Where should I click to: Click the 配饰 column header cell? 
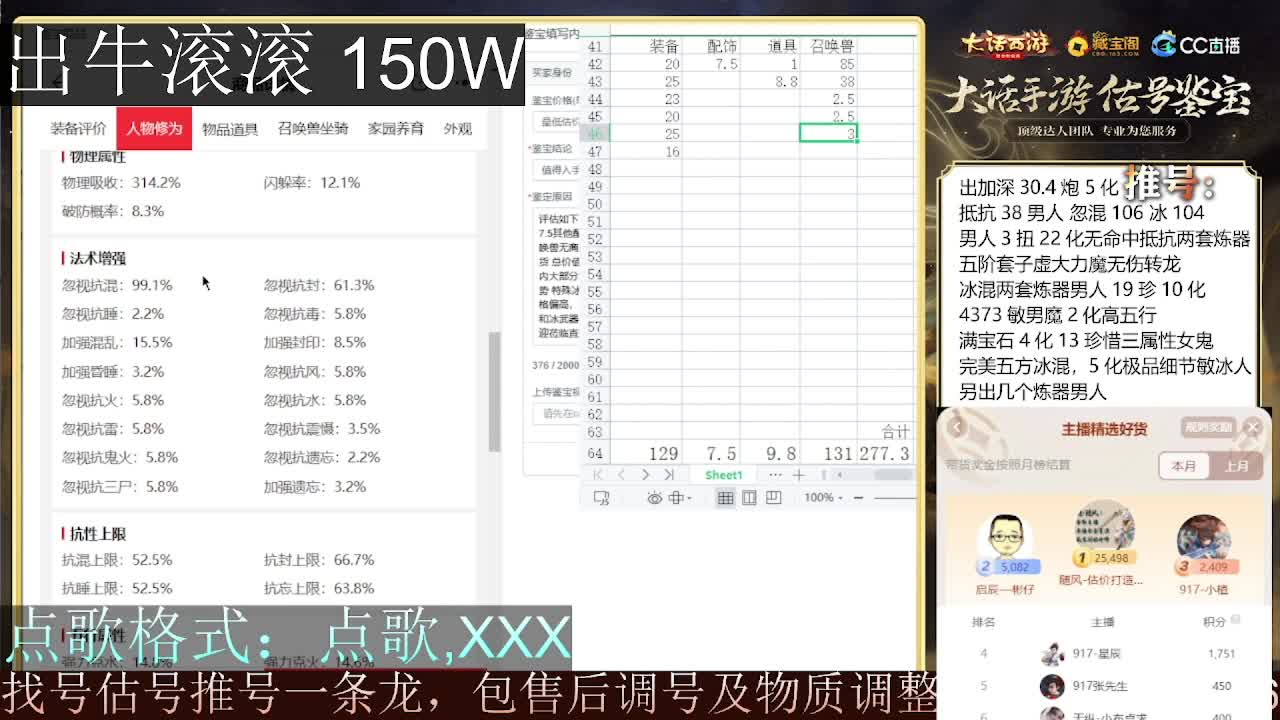tap(711, 46)
